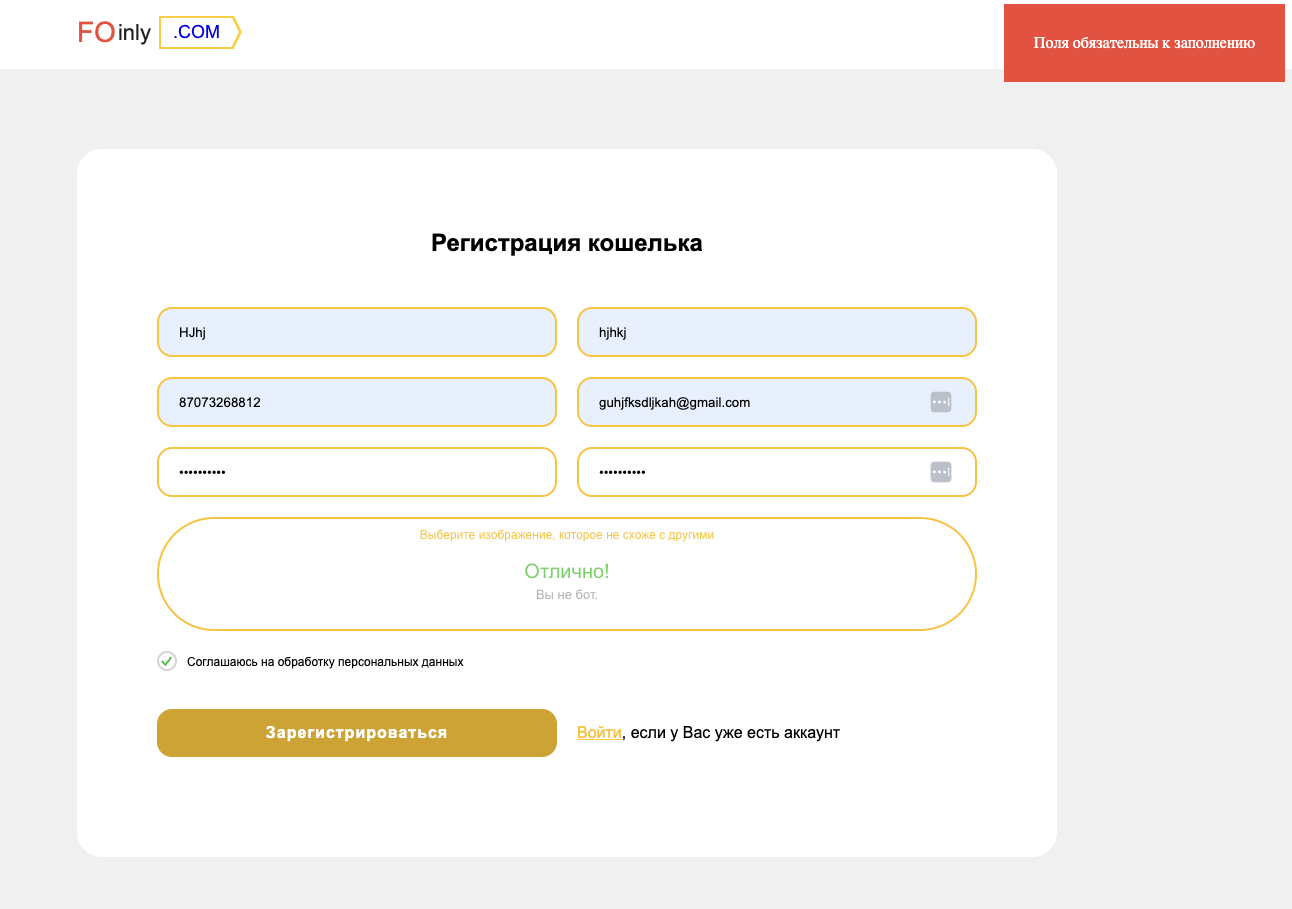The width and height of the screenshot is (1292, 909).
Task: Focus the right confirm password field
Action: (750, 472)
